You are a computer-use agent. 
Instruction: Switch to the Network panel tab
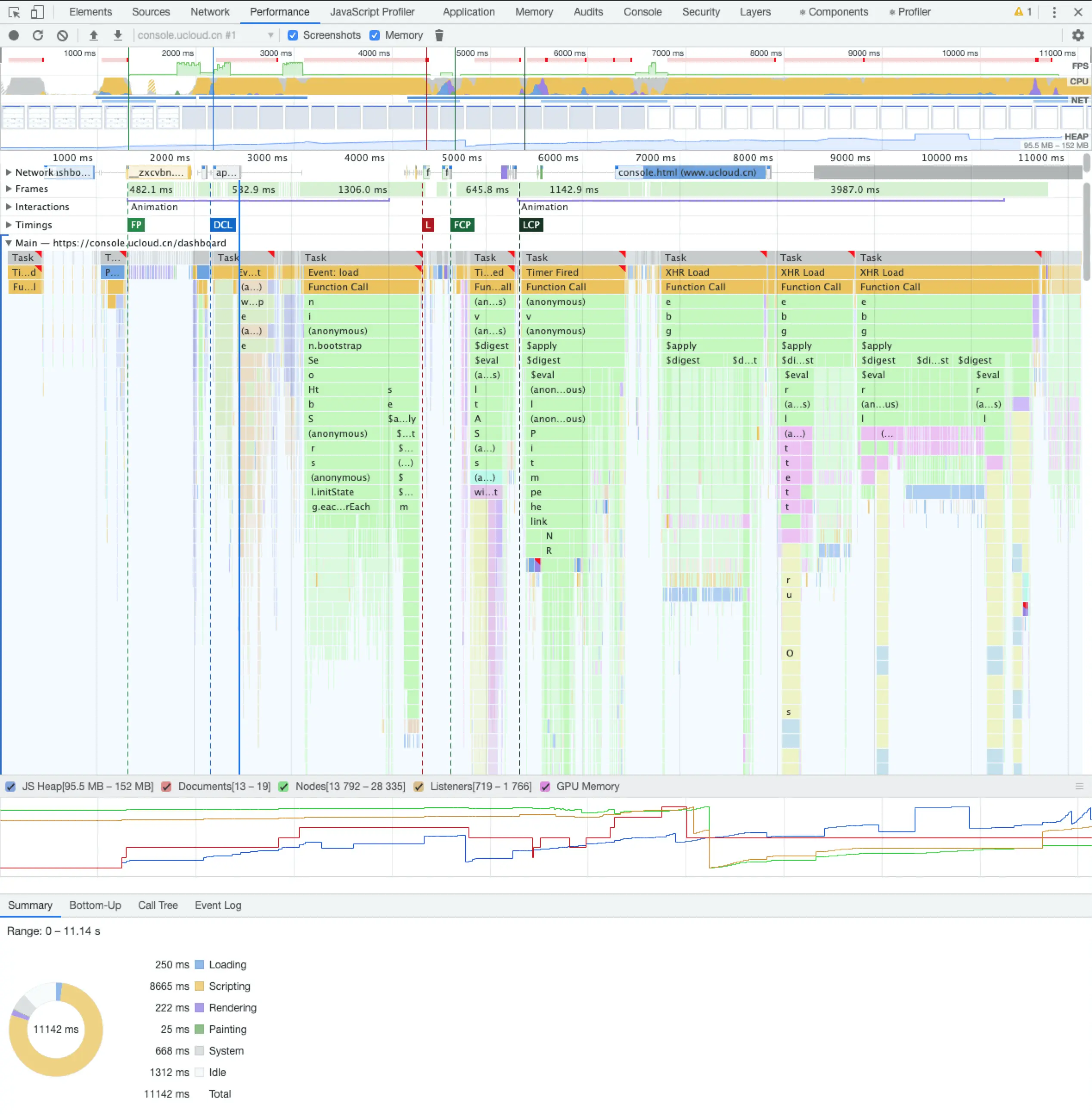[210, 12]
